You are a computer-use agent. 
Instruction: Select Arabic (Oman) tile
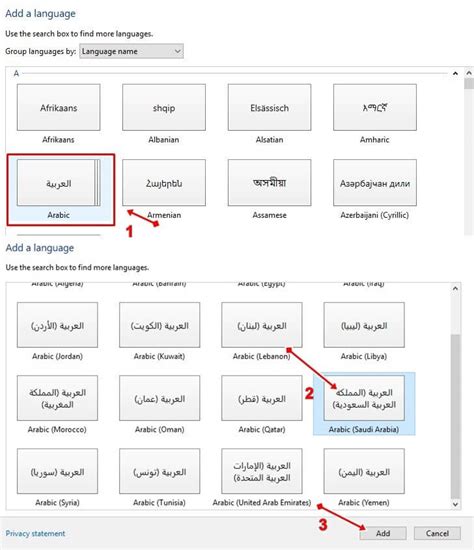pyautogui.click(x=160, y=398)
